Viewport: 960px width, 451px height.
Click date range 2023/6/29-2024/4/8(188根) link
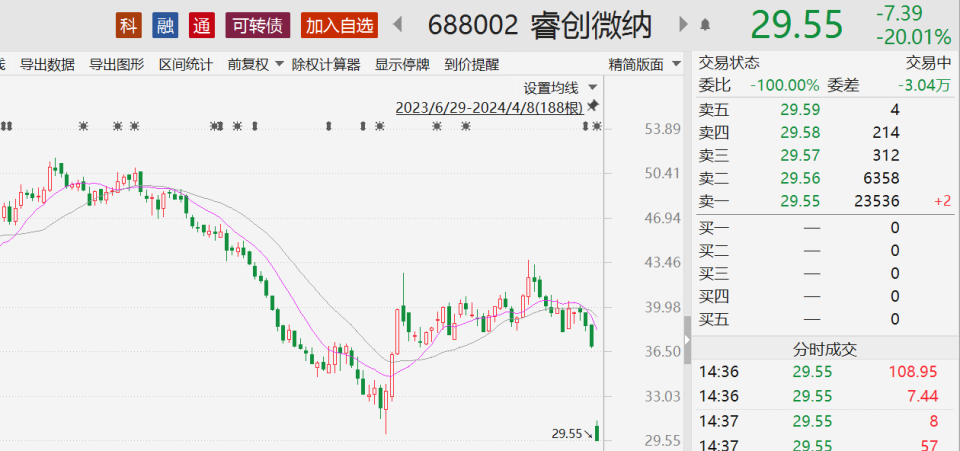point(489,108)
